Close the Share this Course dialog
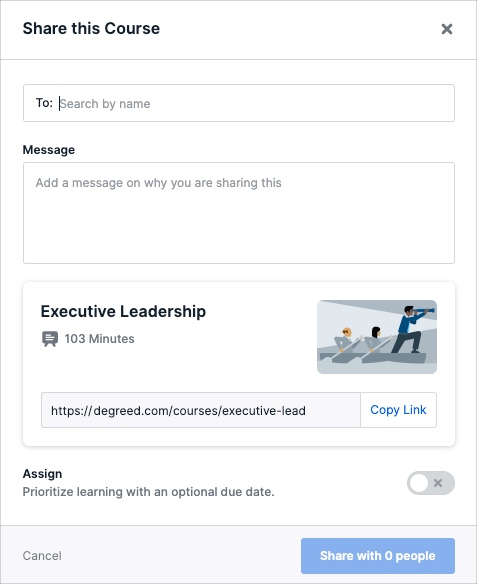Screen dimensions: 477x584 click(x=446, y=29)
